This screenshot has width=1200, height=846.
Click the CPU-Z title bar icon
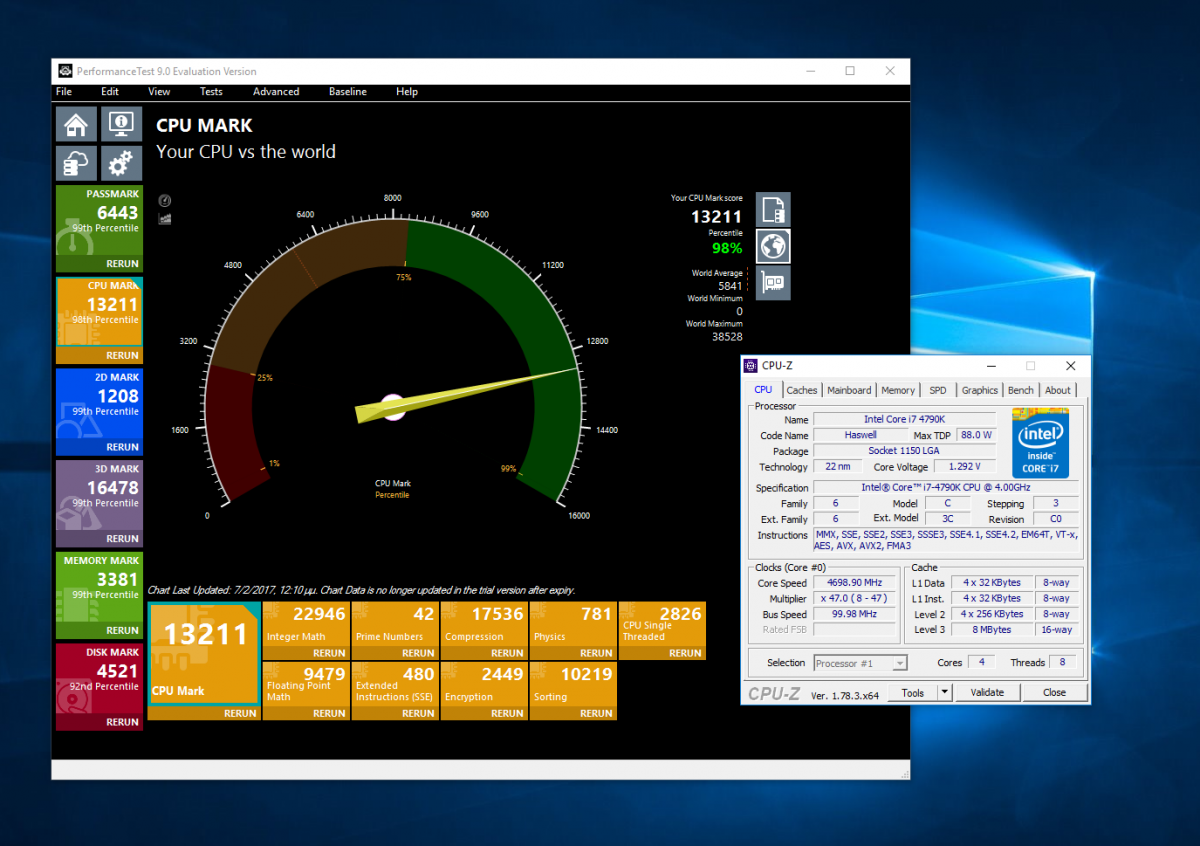coord(752,366)
